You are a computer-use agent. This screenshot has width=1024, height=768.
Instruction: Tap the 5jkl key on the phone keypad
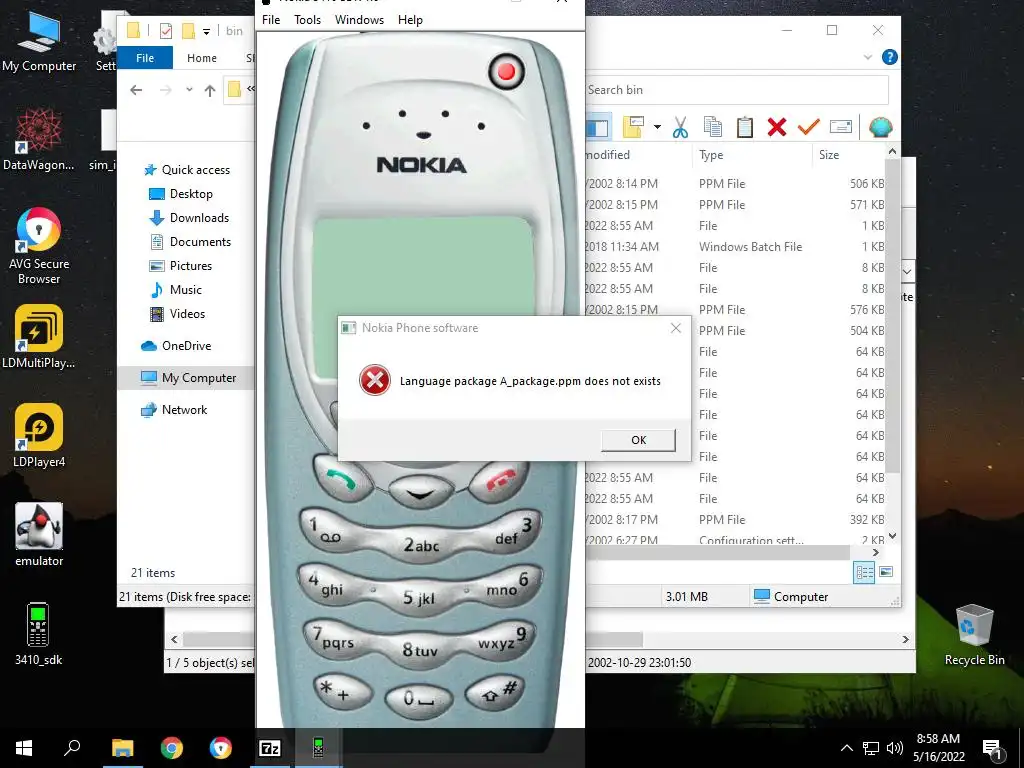(x=419, y=597)
